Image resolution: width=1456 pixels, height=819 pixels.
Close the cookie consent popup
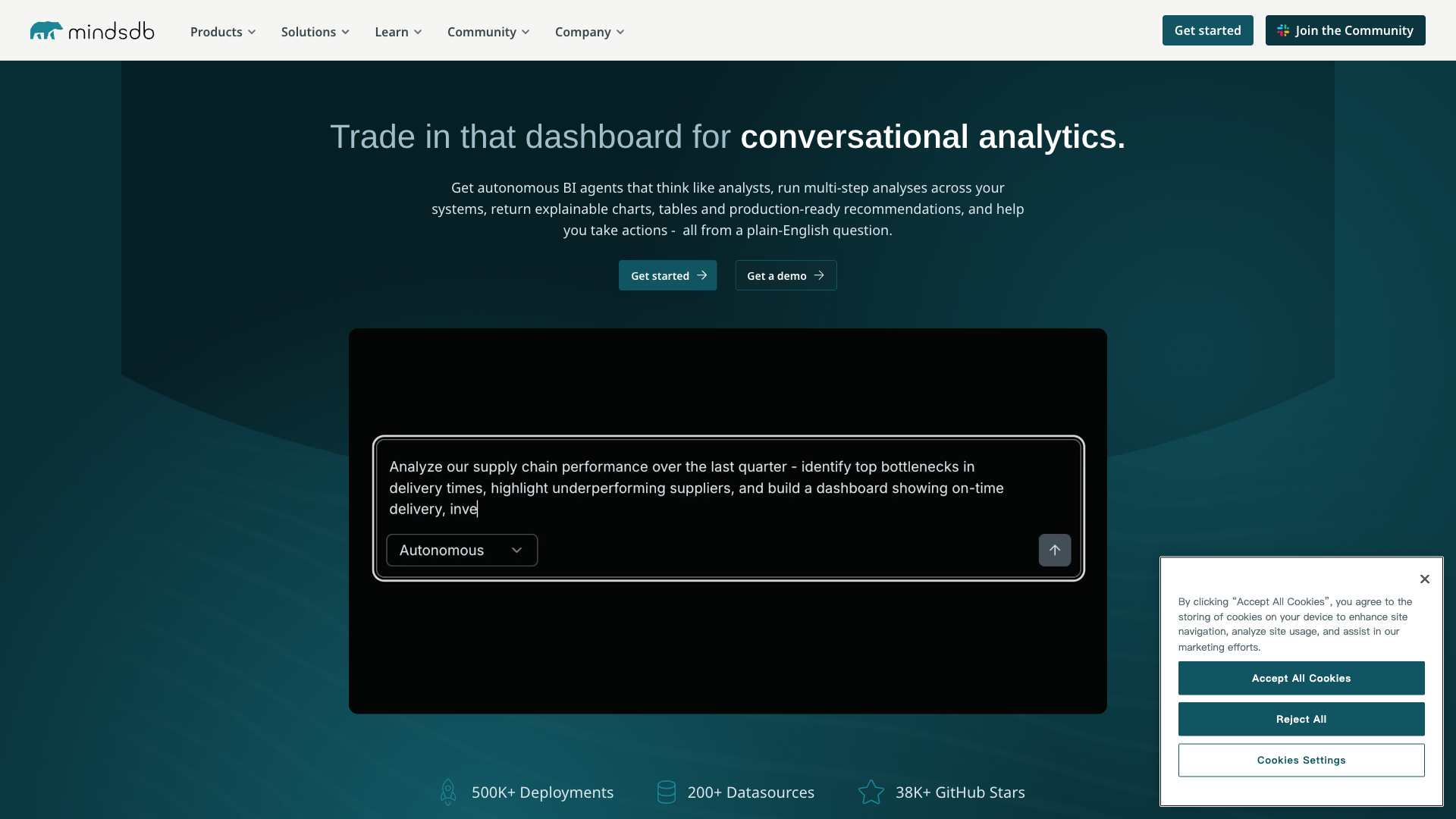pos(1424,579)
